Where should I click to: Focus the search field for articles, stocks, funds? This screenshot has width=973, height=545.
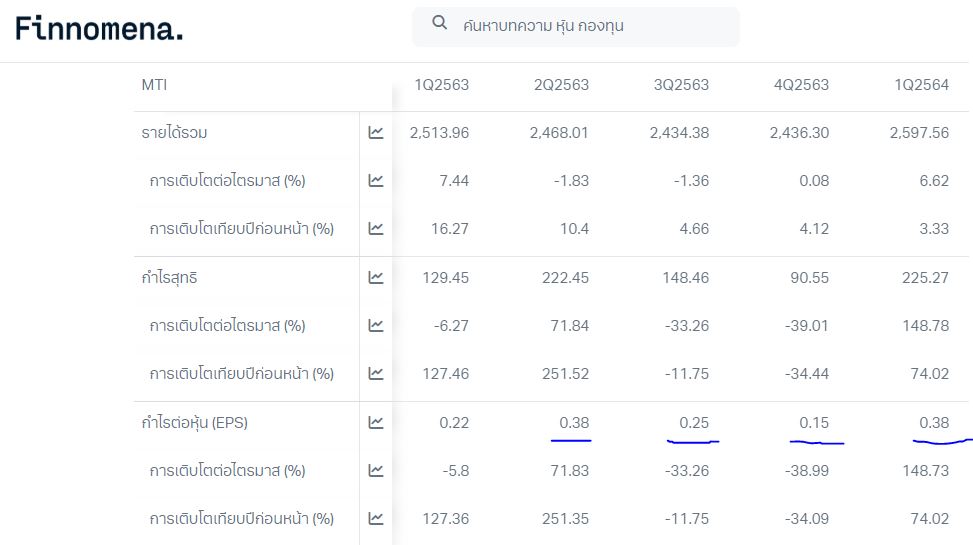pyautogui.click(x=590, y=26)
